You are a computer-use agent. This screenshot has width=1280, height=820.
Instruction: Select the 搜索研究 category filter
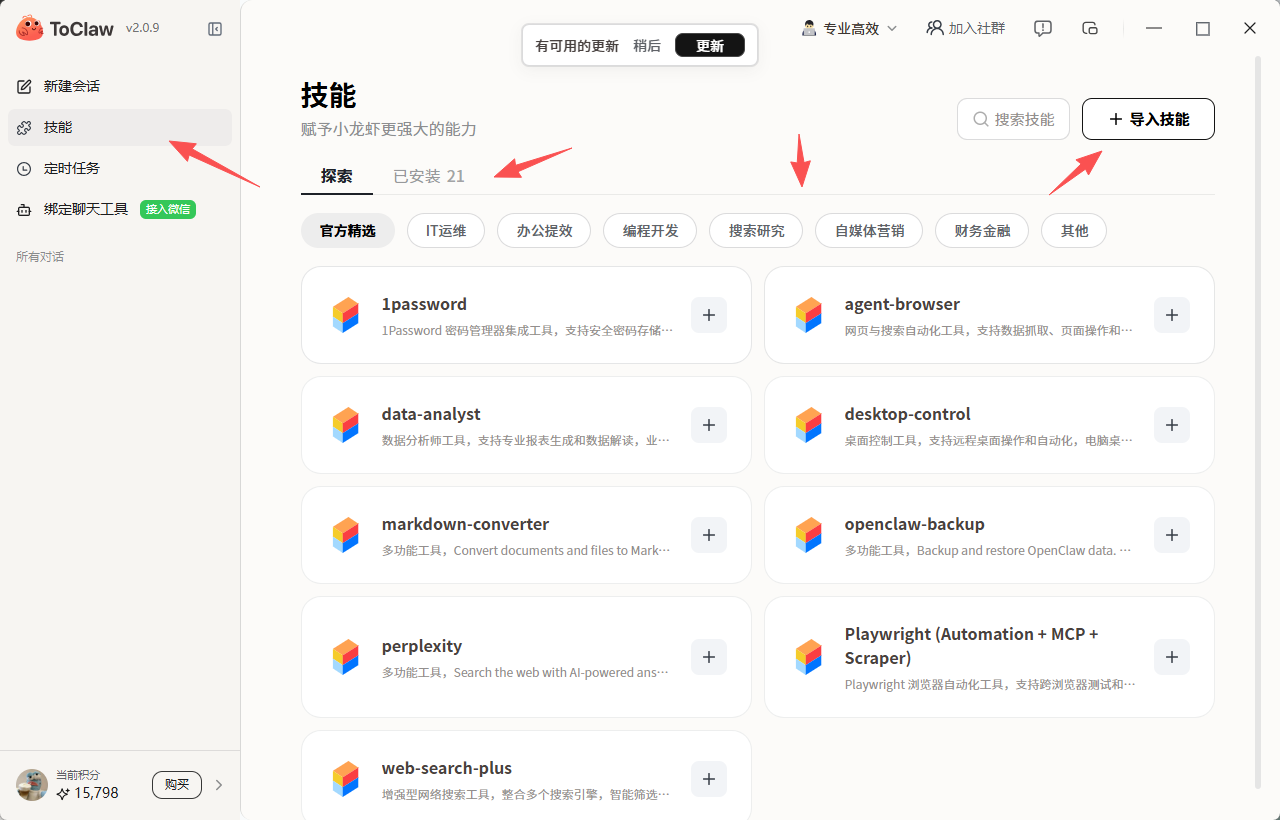[x=756, y=230]
